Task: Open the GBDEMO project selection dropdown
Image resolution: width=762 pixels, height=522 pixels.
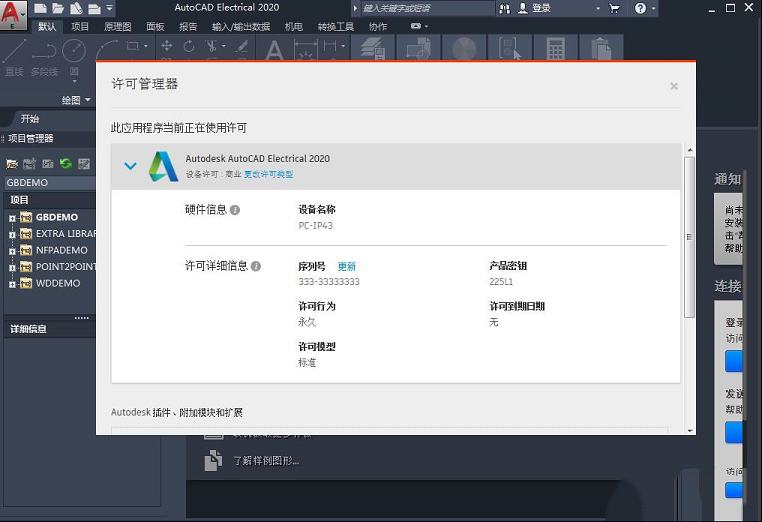Action: click(x=48, y=183)
